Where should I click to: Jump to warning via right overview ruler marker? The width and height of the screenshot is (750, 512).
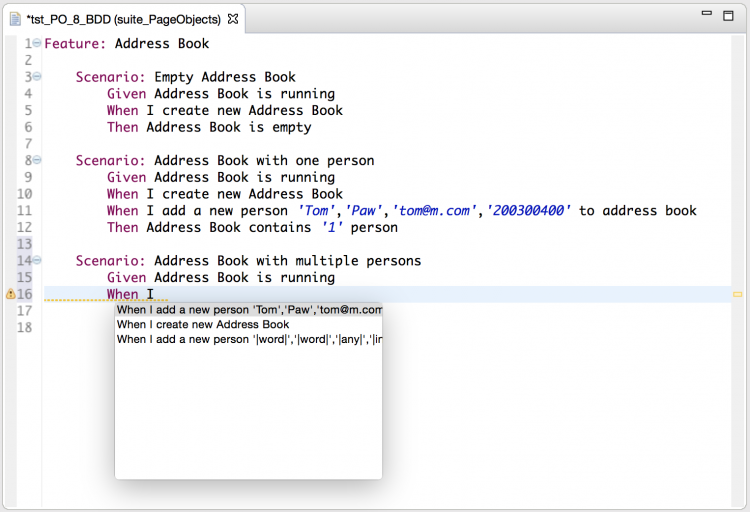[738, 294]
